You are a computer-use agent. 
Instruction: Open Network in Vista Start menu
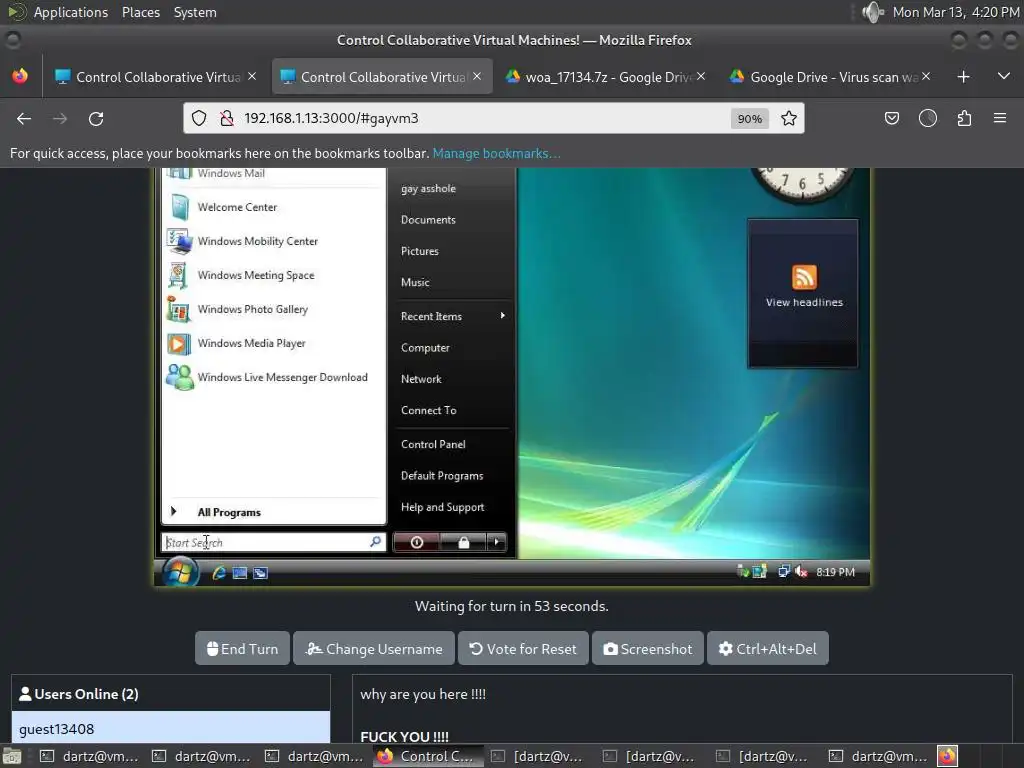click(x=421, y=379)
